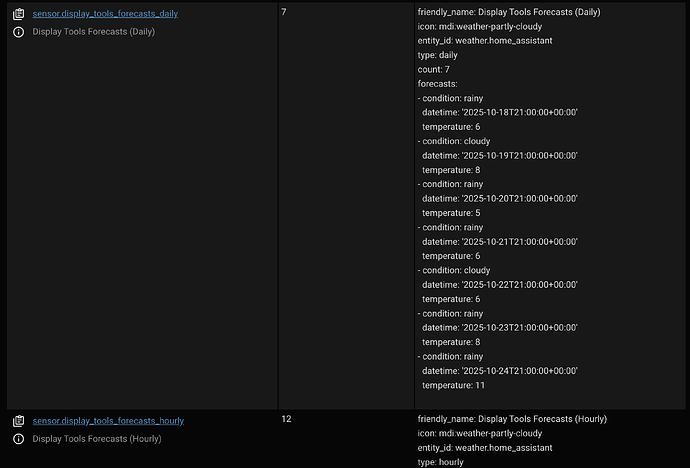Viewport: 690px width, 468px height.
Task: Select the 'Display Tools Forecasts (Daily)' name label
Action: (x=94, y=32)
